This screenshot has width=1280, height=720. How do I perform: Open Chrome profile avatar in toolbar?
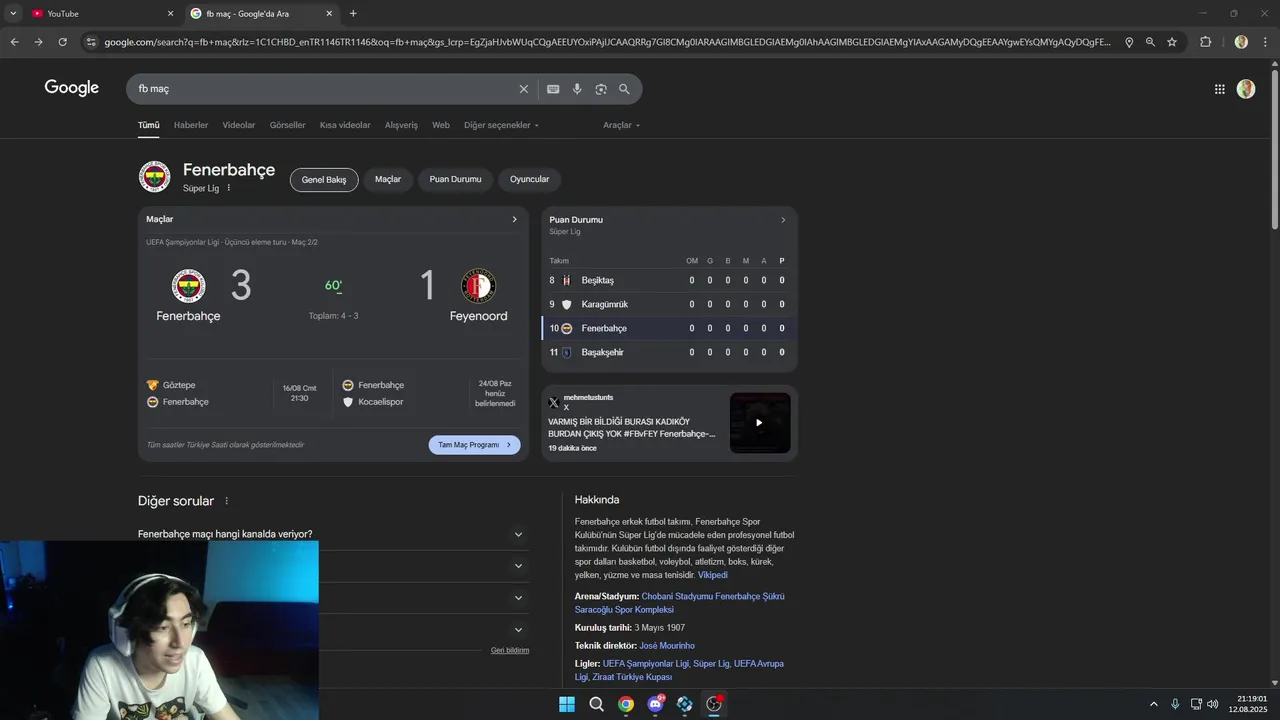tap(1241, 42)
